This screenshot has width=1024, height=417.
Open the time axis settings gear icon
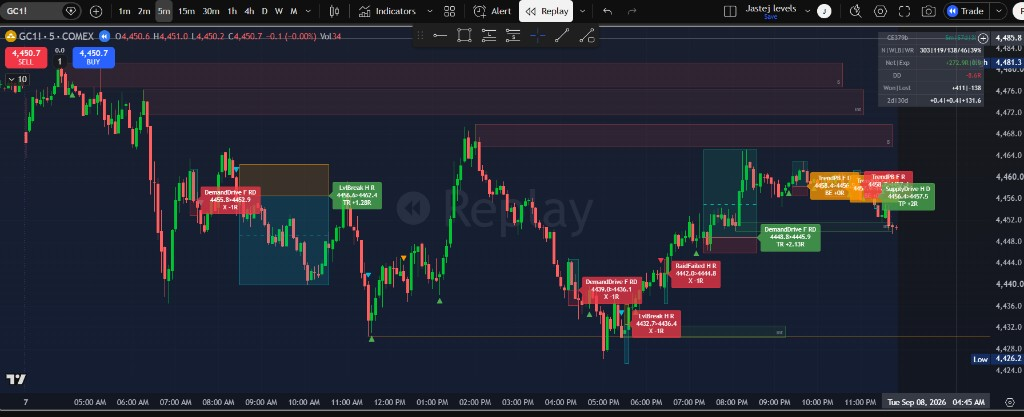(x=1010, y=402)
